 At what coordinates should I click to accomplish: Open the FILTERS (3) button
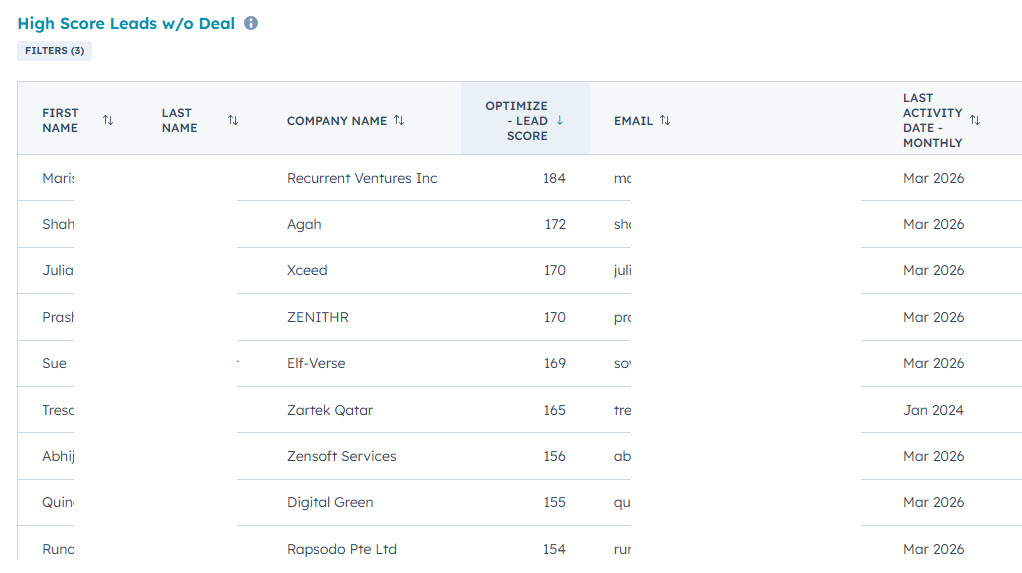[55, 51]
